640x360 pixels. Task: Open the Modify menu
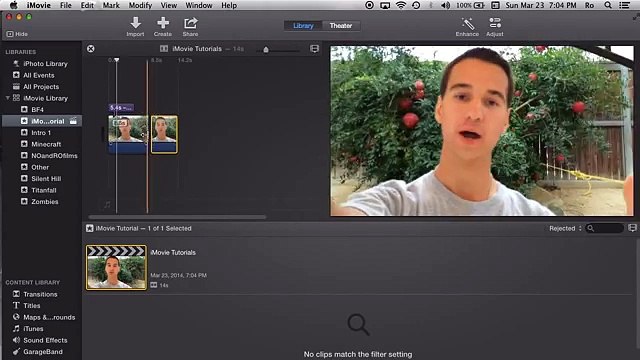coord(140,5)
